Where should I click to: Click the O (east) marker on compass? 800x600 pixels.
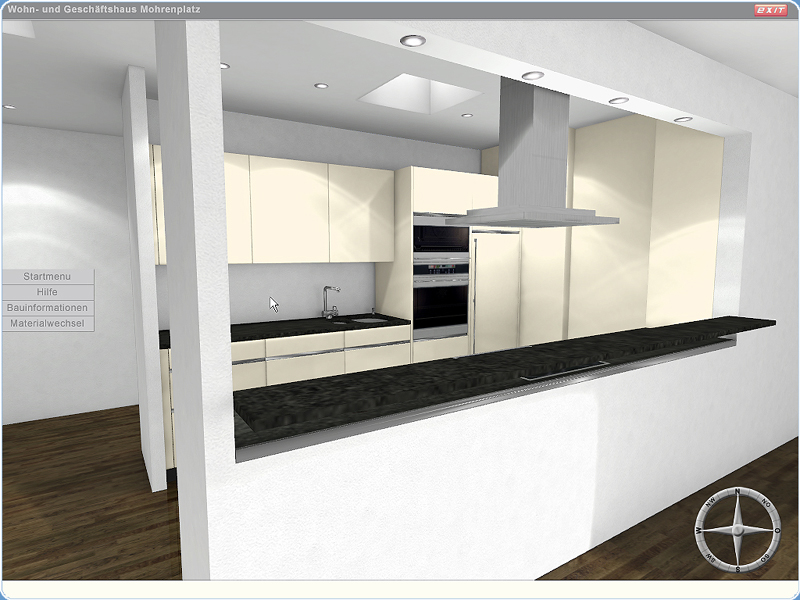click(777, 530)
